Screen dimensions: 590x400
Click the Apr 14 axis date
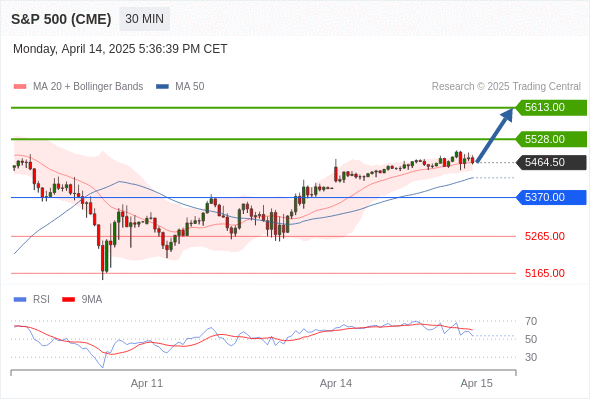coord(336,383)
